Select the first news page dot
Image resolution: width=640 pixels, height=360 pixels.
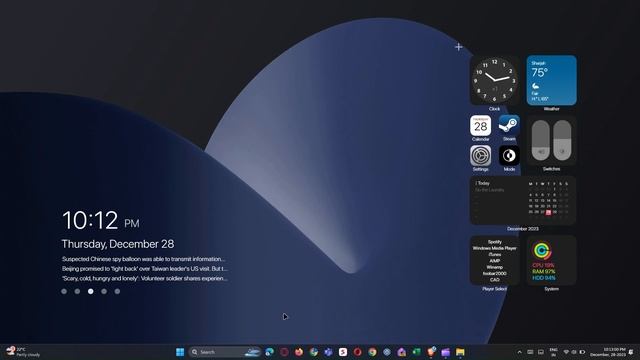point(64,291)
